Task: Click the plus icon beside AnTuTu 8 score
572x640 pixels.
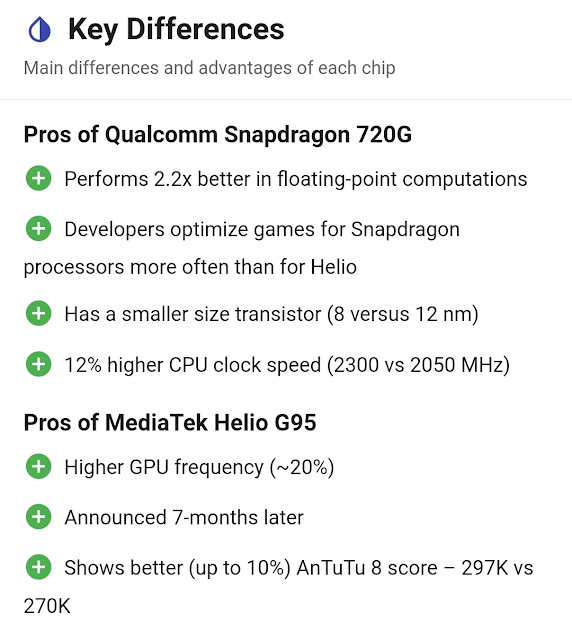Action: tap(39, 567)
